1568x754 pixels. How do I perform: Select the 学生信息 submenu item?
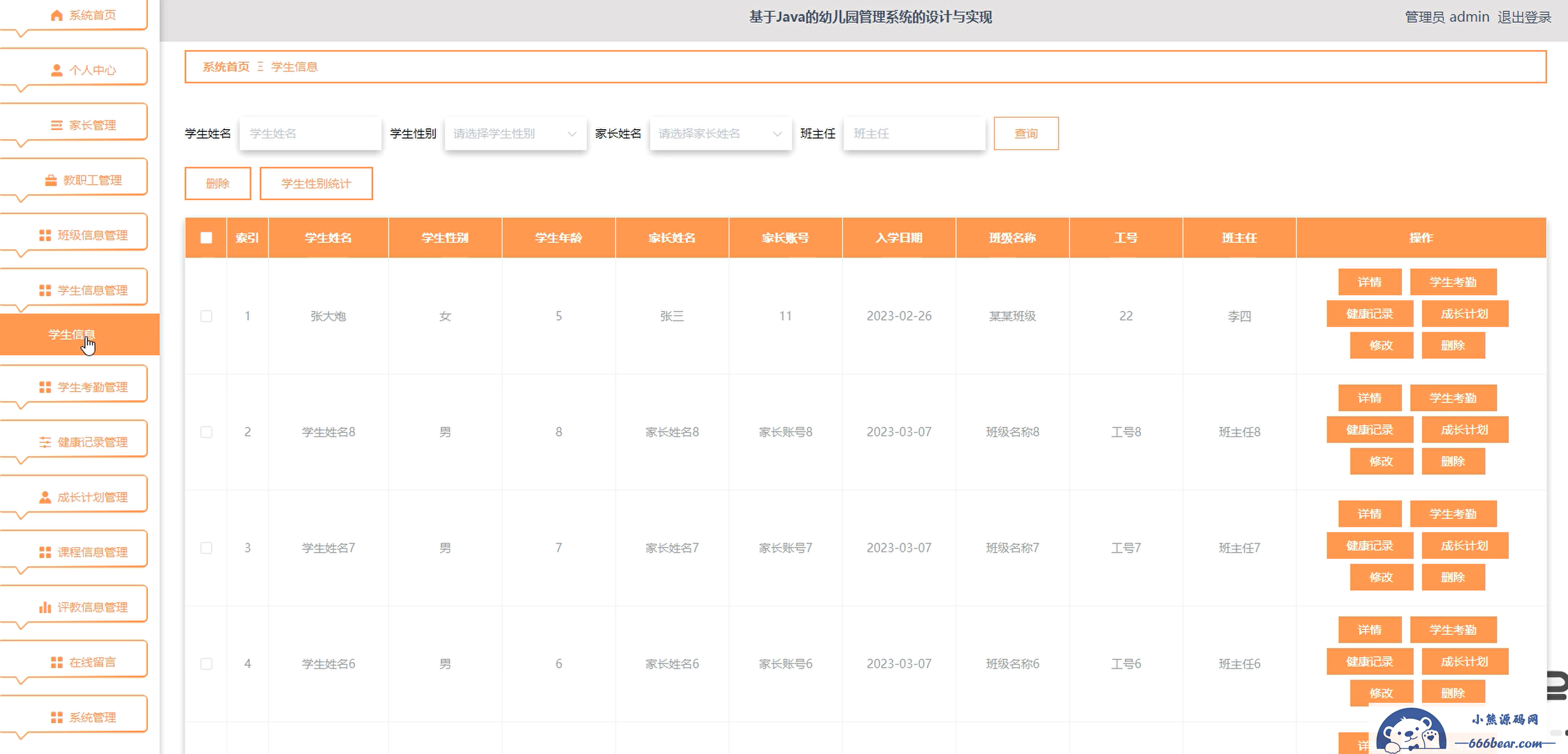point(79,334)
